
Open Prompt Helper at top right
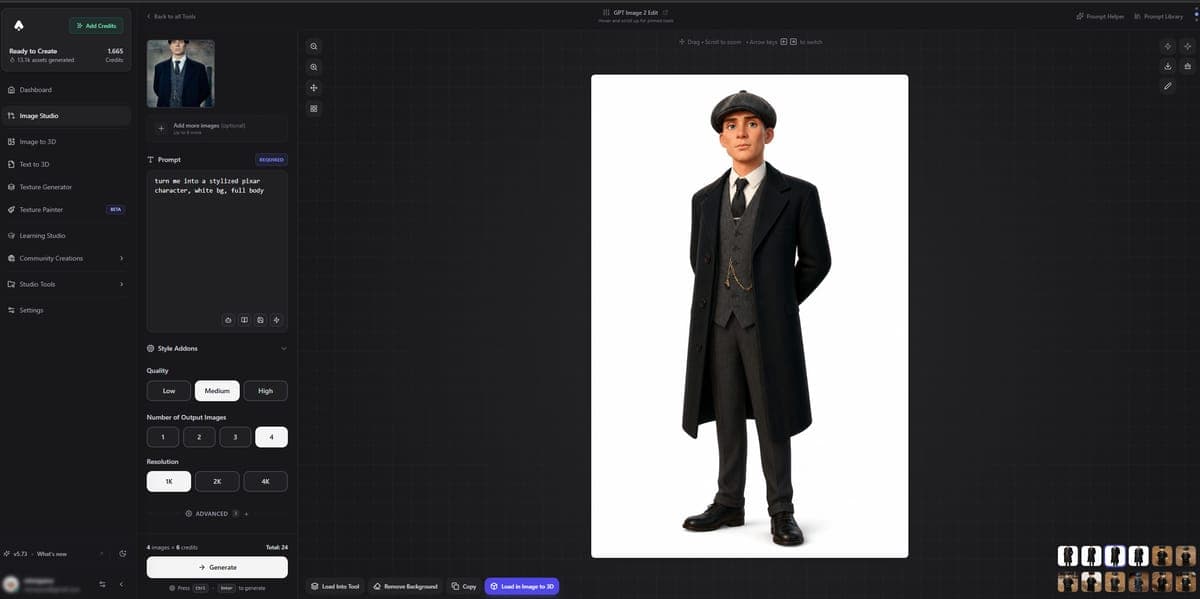(x=1100, y=17)
